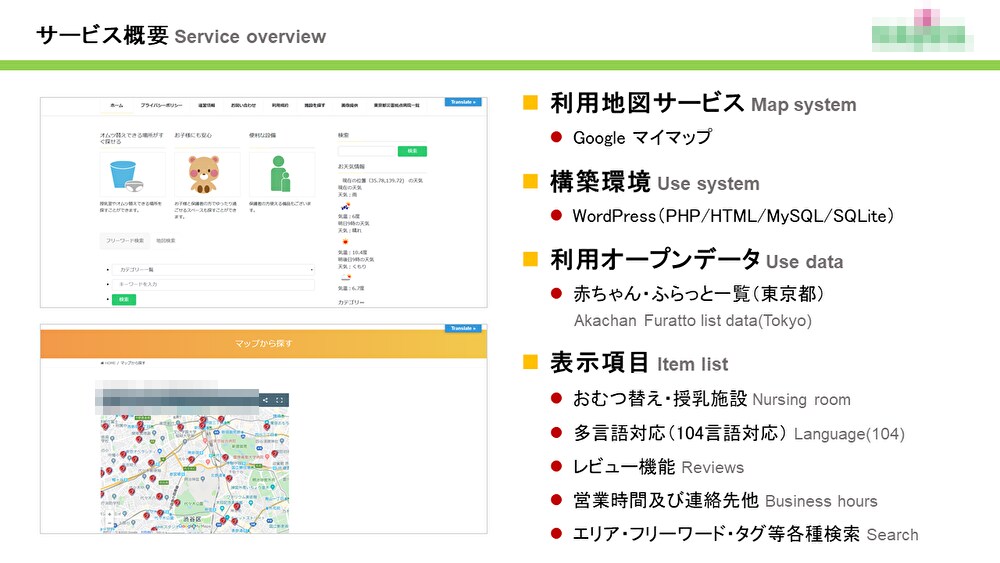This screenshot has width=1000, height=563.
Task: Click the '赤ちゃん・ふらっと一覧(東京都)' text
Action: click(x=698, y=293)
